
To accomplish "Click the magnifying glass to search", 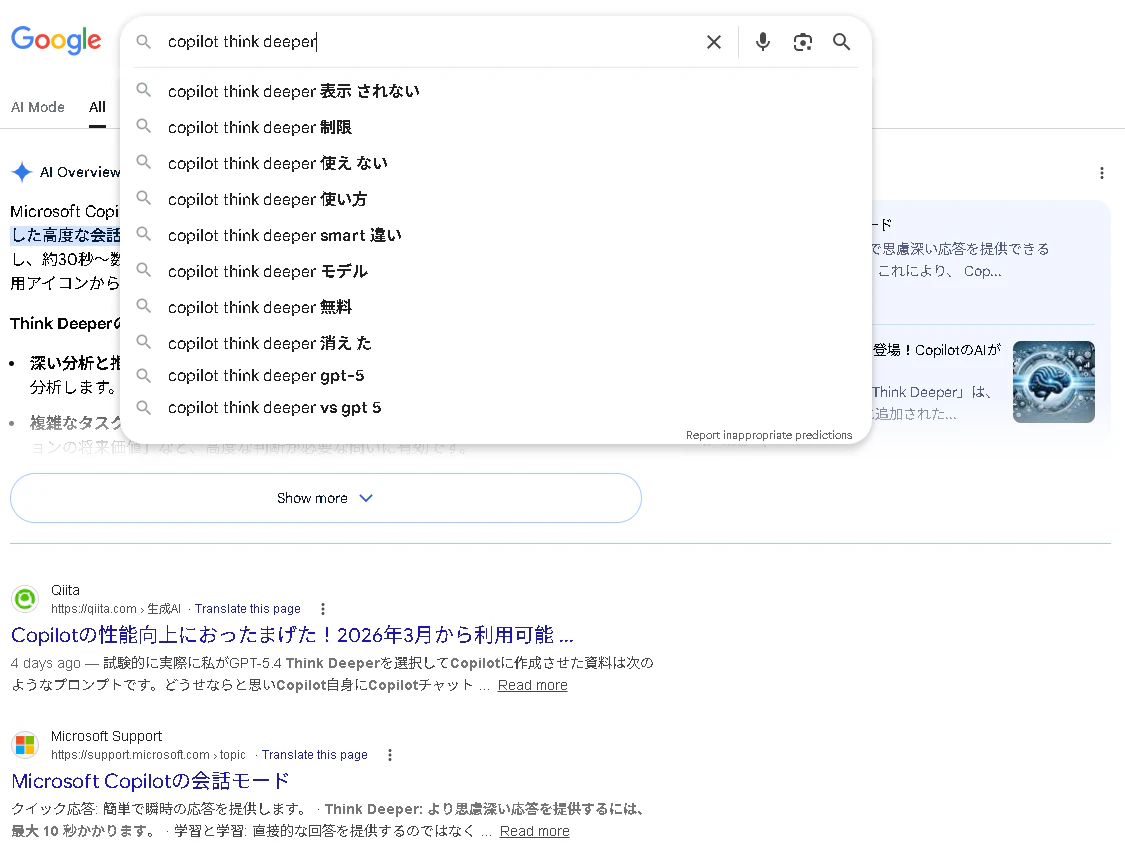I will point(841,42).
